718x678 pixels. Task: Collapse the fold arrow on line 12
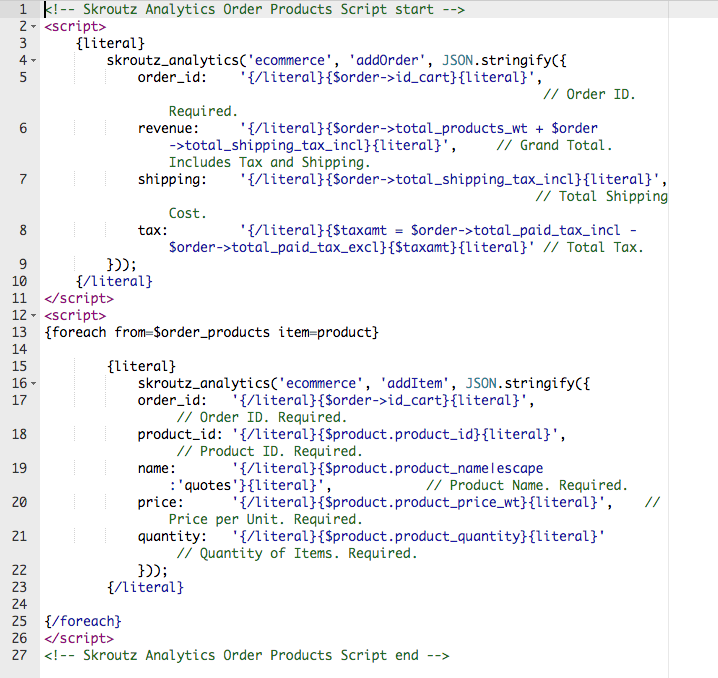coord(33,316)
